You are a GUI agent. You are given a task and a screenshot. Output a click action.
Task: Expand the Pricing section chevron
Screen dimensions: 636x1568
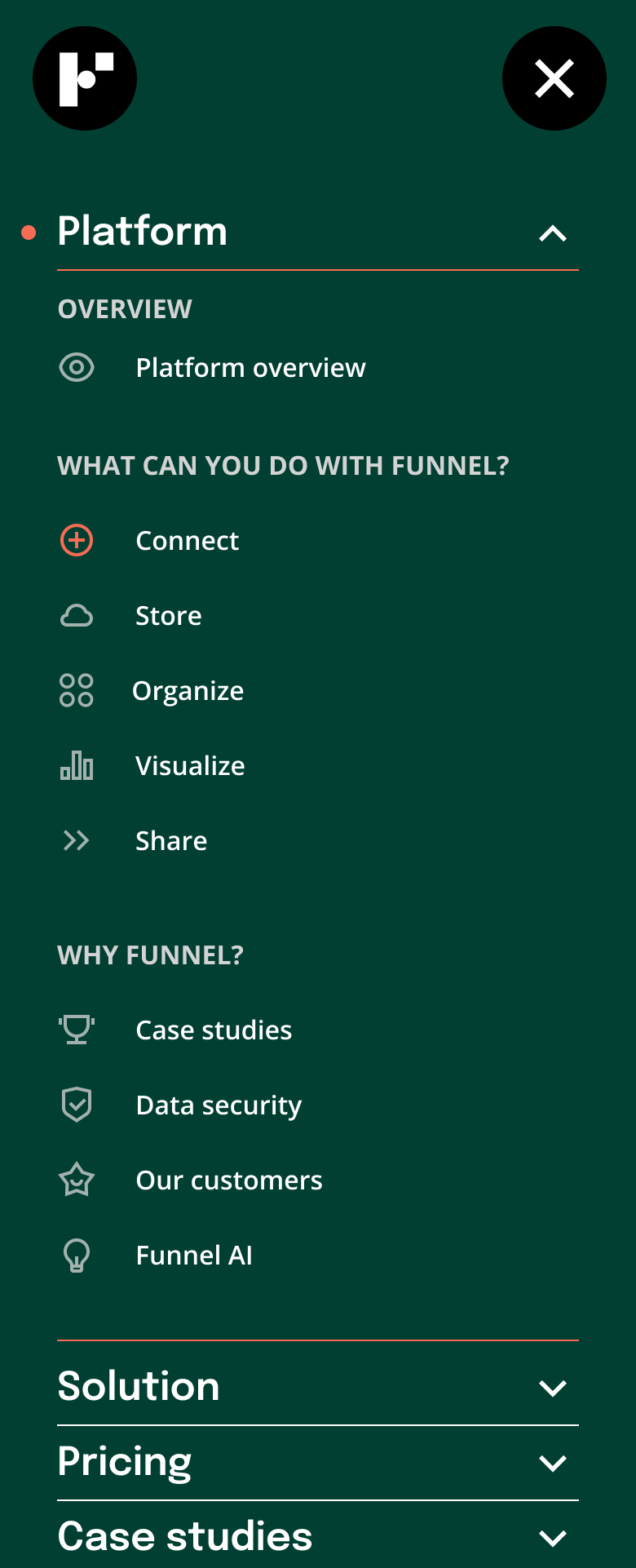(553, 1463)
